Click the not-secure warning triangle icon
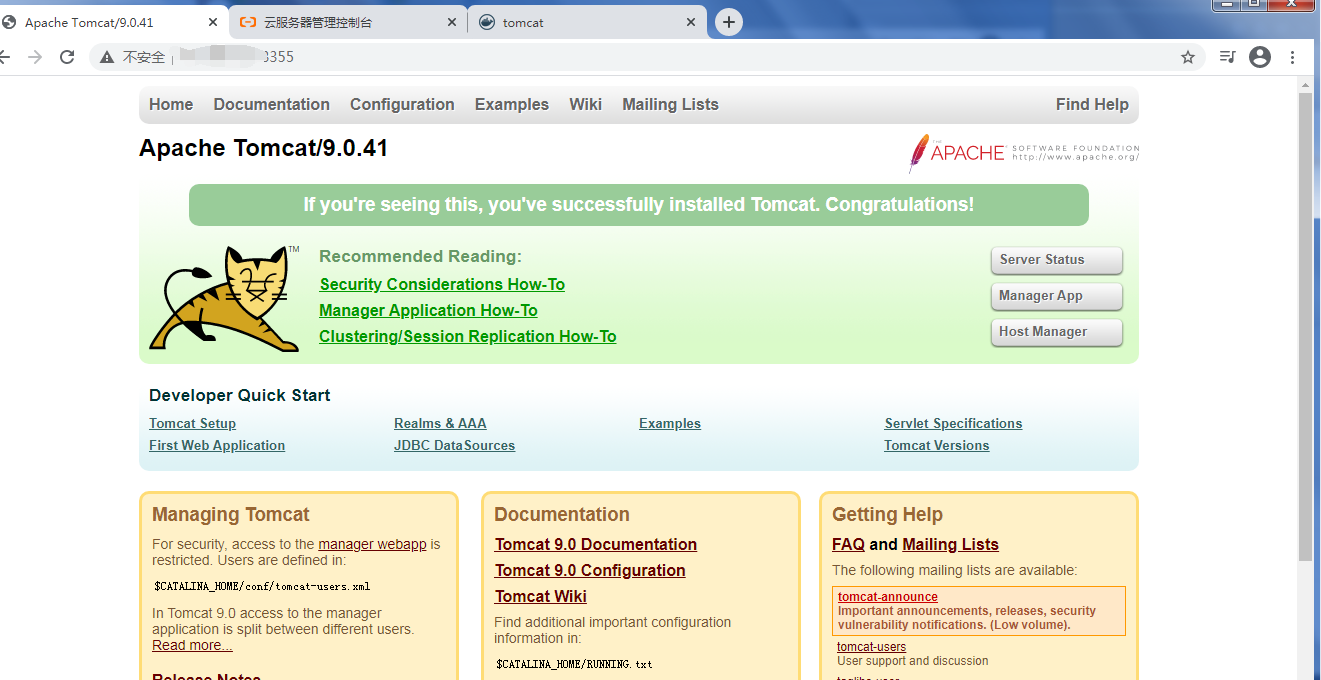1321x680 pixels. point(107,57)
